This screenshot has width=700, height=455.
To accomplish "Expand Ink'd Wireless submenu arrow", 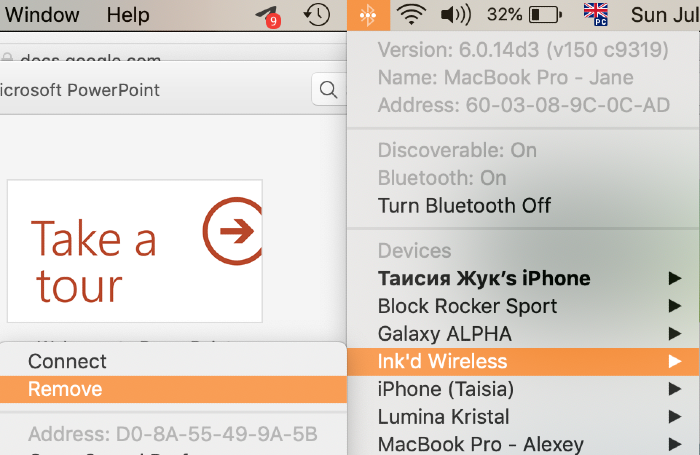I will pyautogui.click(x=675, y=361).
